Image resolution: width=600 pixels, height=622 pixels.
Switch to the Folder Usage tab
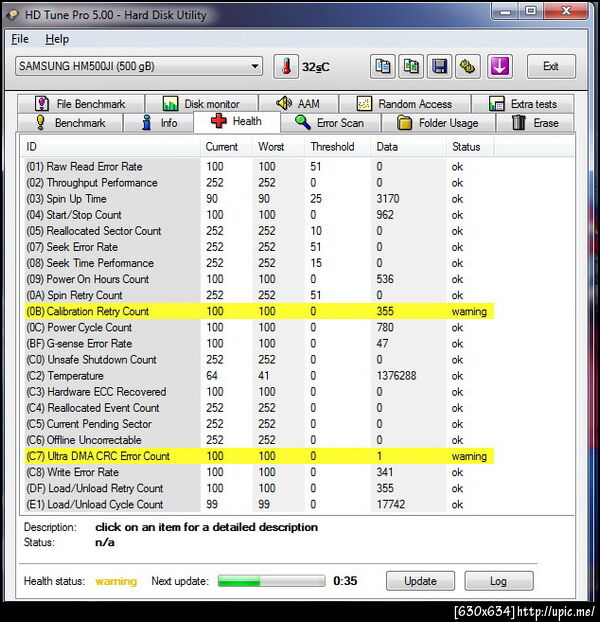coord(438,123)
